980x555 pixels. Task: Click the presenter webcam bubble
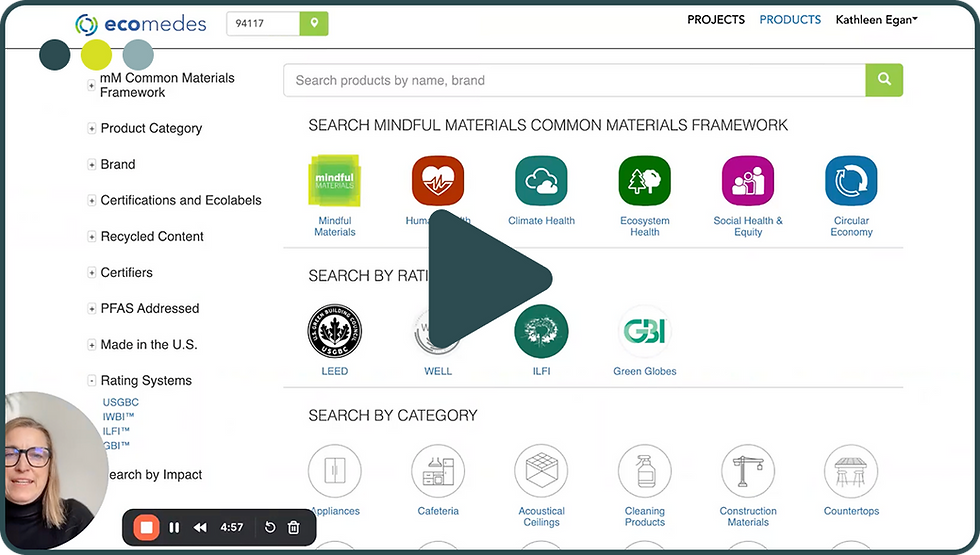(x=55, y=471)
